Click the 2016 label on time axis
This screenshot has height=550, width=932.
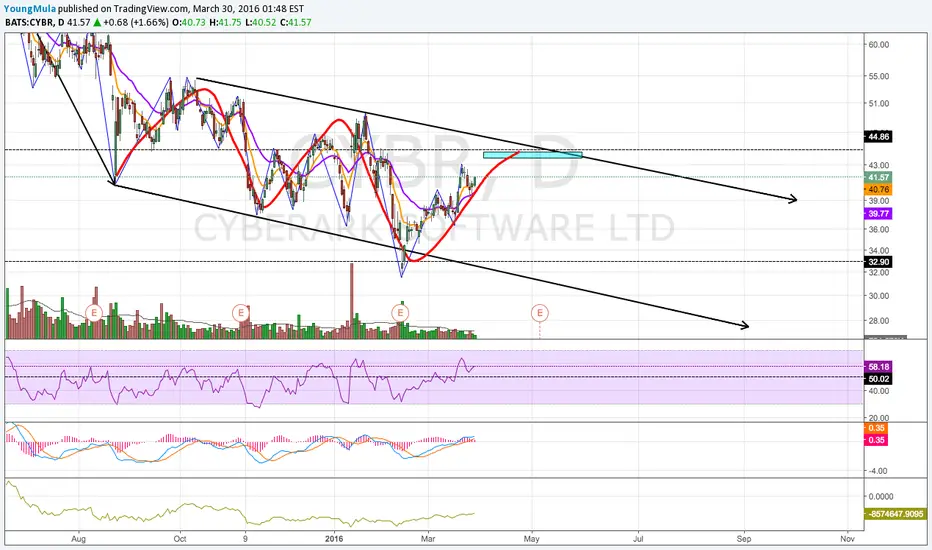coord(334,539)
